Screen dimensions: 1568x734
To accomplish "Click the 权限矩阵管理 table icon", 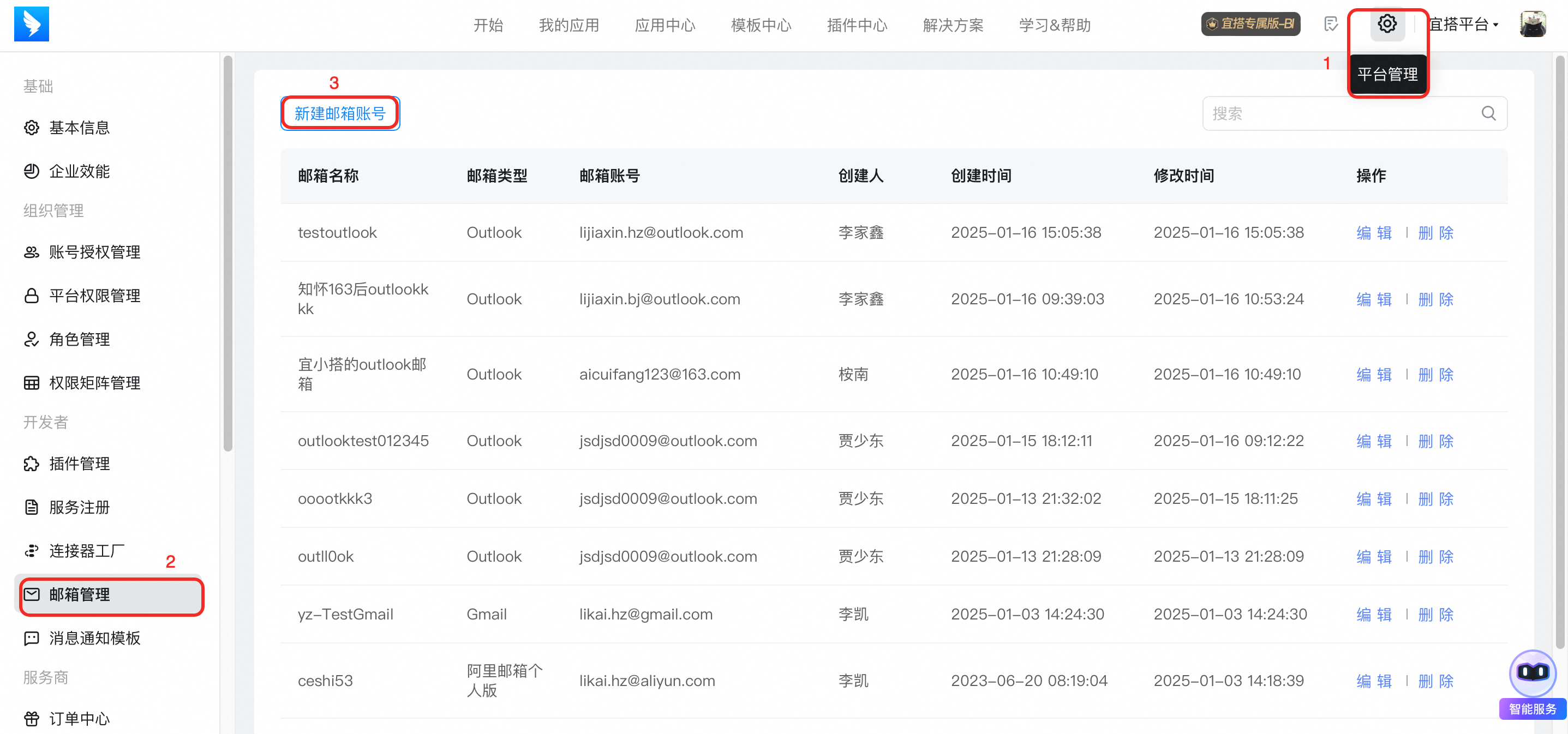I will click(32, 383).
